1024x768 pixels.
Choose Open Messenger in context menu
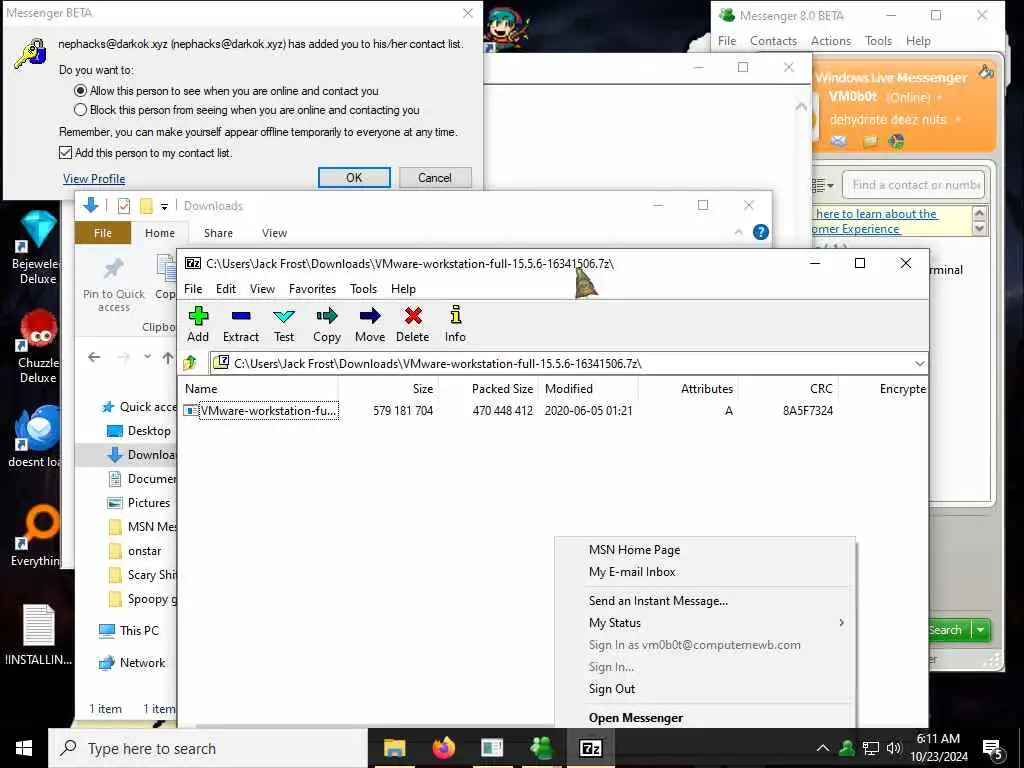635,718
